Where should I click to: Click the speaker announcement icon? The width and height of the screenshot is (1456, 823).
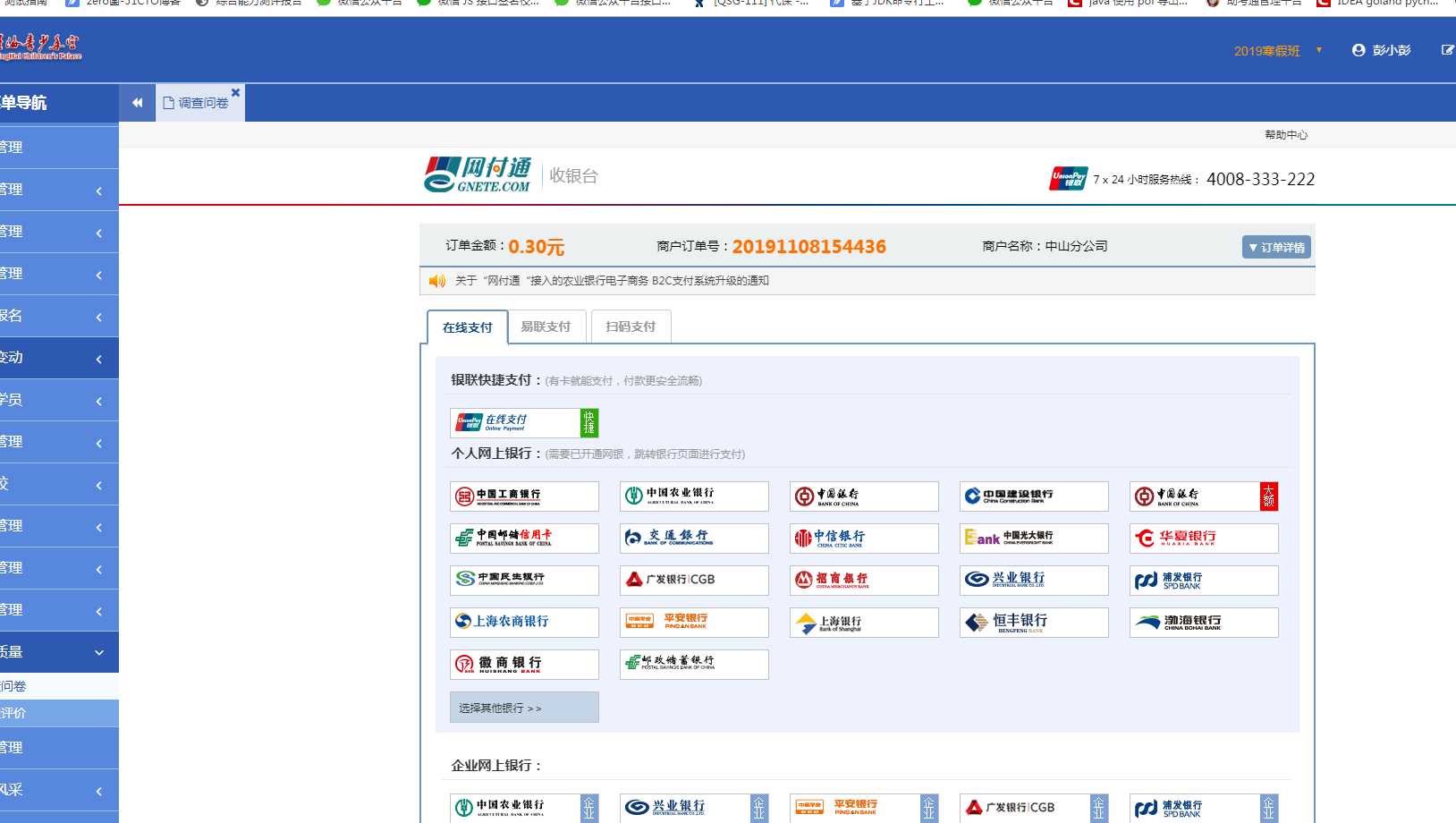coord(437,281)
